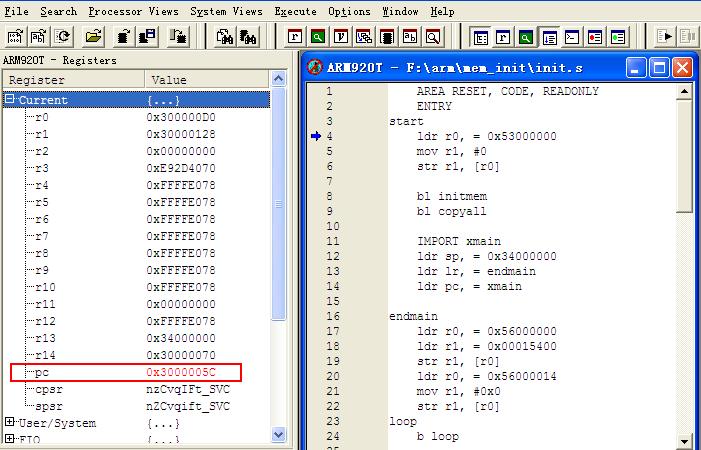Open the Search menu
The width and height of the screenshot is (701, 450).
(59, 11)
